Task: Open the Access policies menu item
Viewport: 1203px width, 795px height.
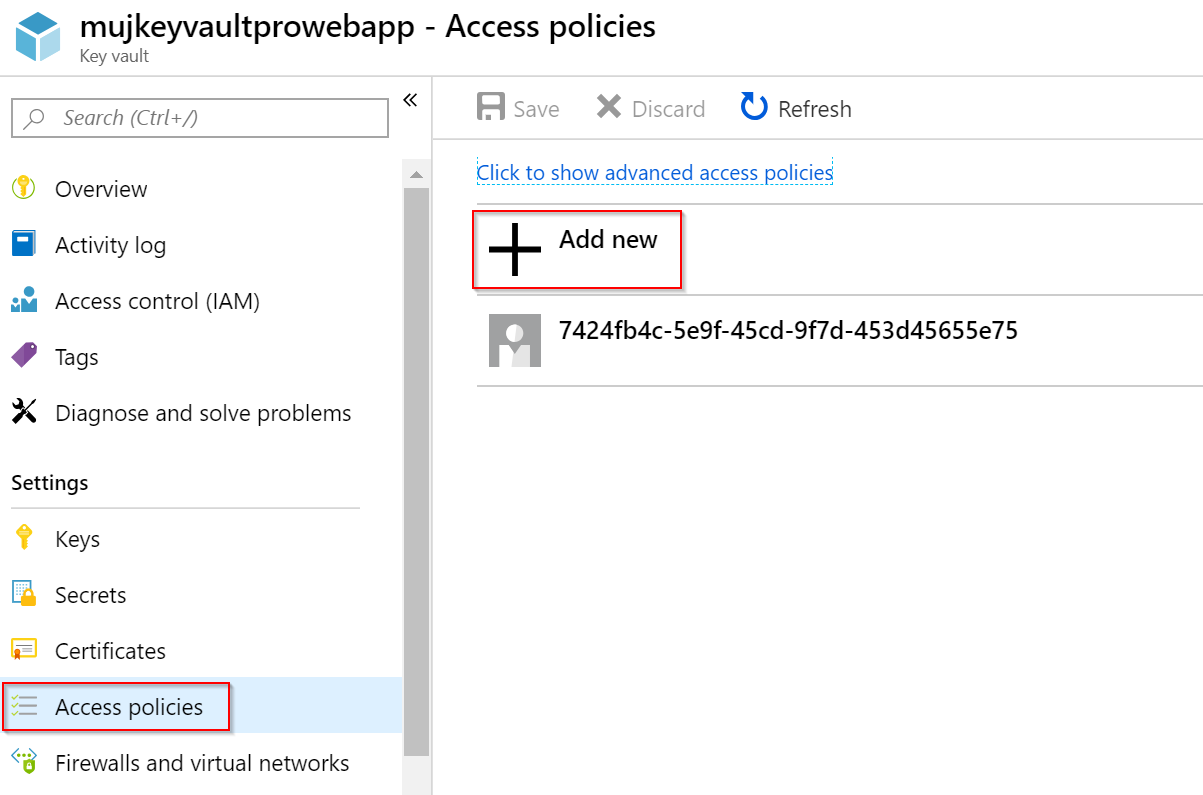Action: (116, 707)
